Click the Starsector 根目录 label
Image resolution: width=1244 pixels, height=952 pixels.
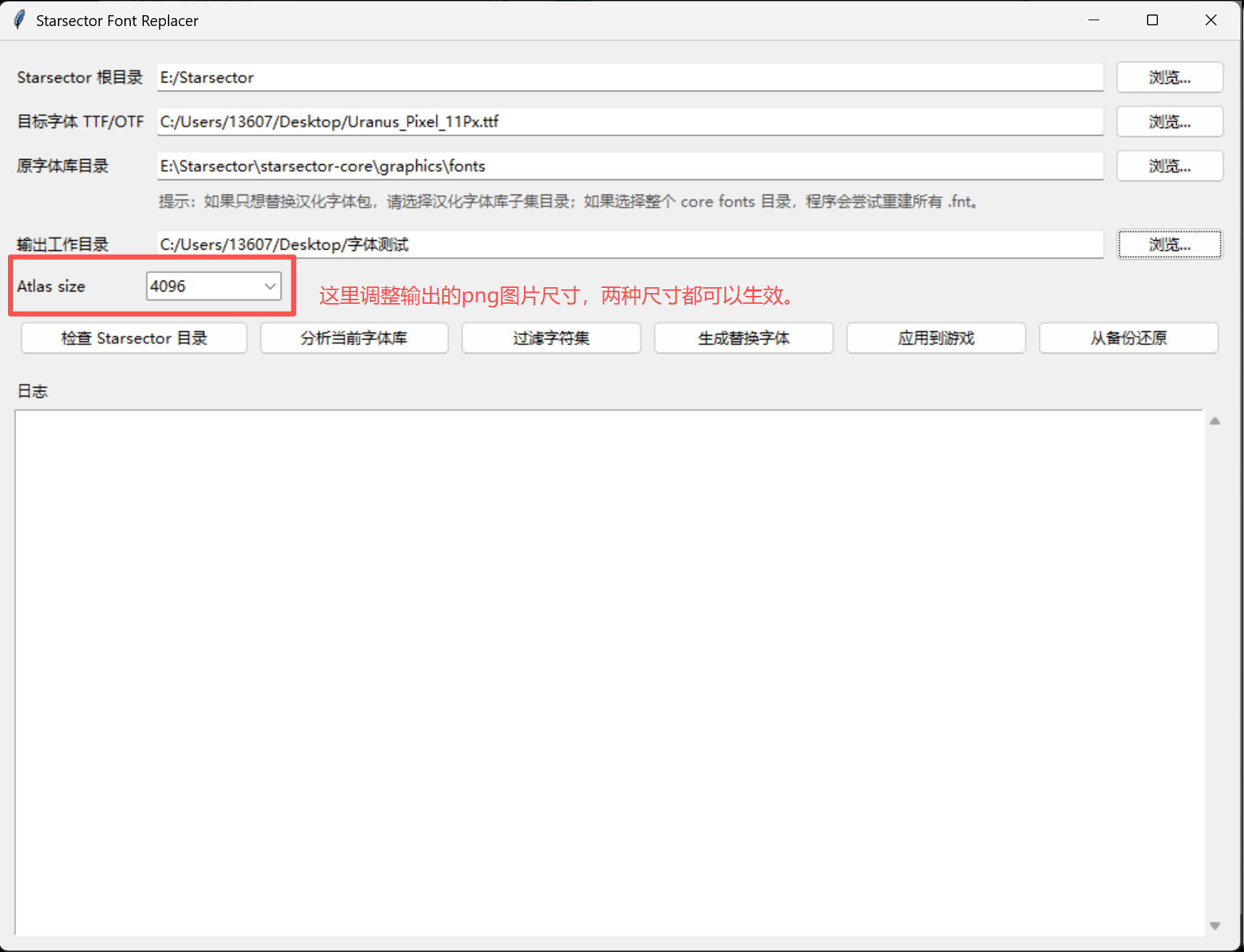click(80, 77)
